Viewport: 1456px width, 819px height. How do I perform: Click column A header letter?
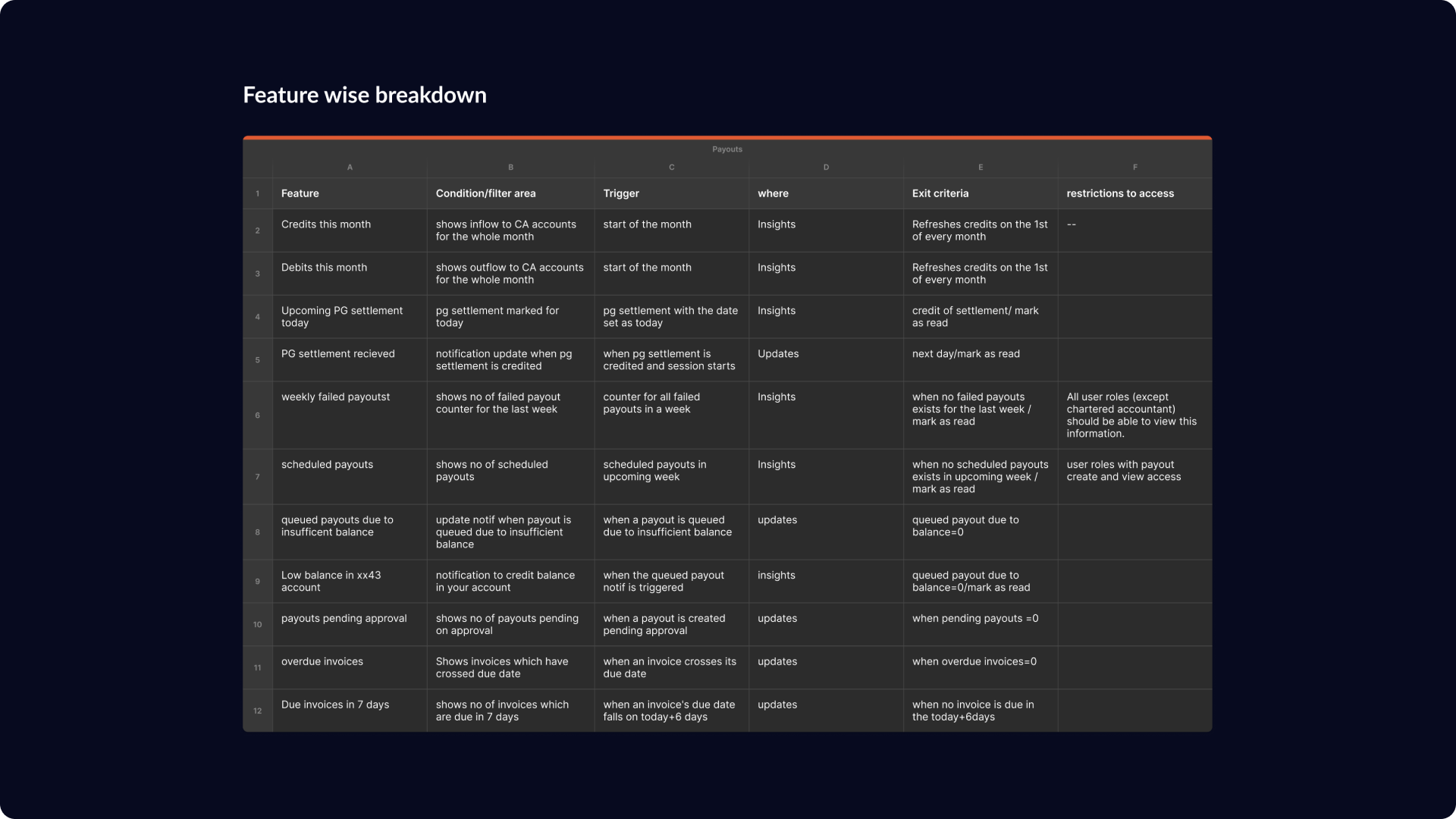(350, 167)
